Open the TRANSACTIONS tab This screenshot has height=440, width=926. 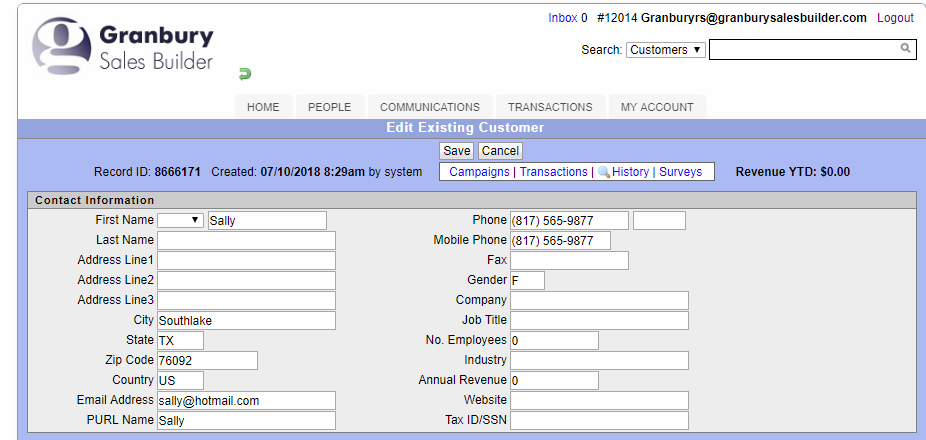[550, 107]
